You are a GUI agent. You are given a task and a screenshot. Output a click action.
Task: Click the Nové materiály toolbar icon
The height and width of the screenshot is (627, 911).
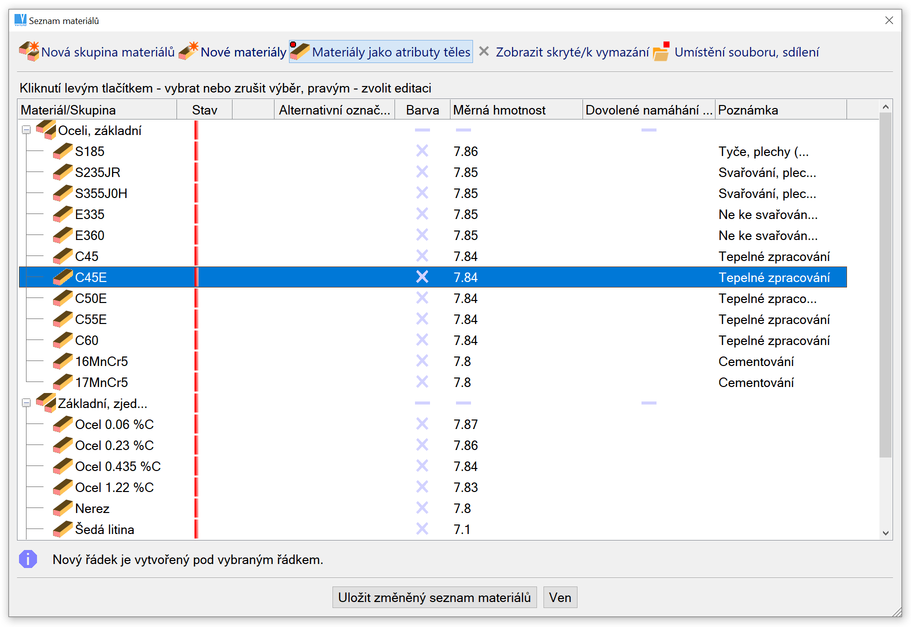point(188,52)
